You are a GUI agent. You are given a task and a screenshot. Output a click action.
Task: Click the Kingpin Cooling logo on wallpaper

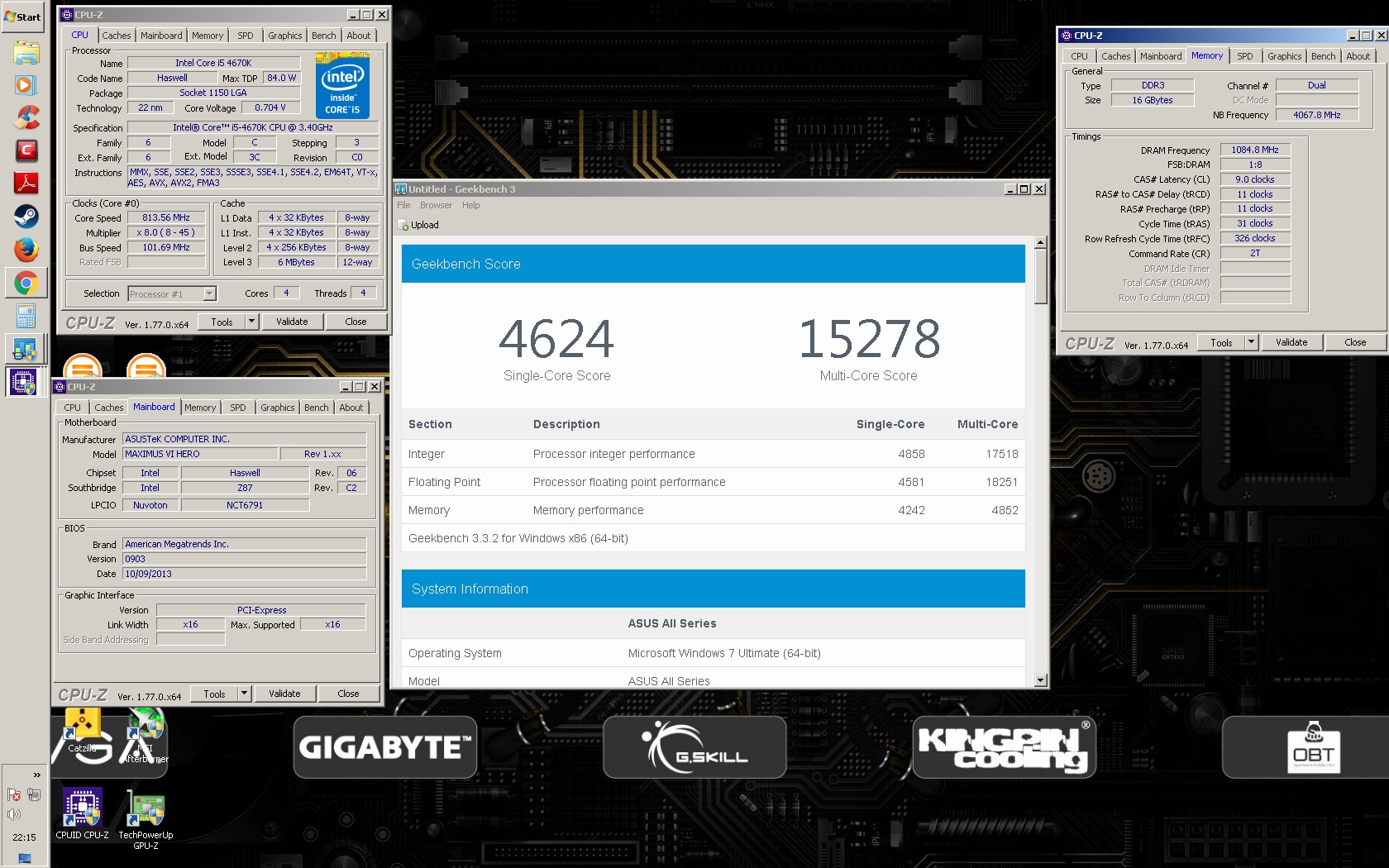click(x=1005, y=747)
